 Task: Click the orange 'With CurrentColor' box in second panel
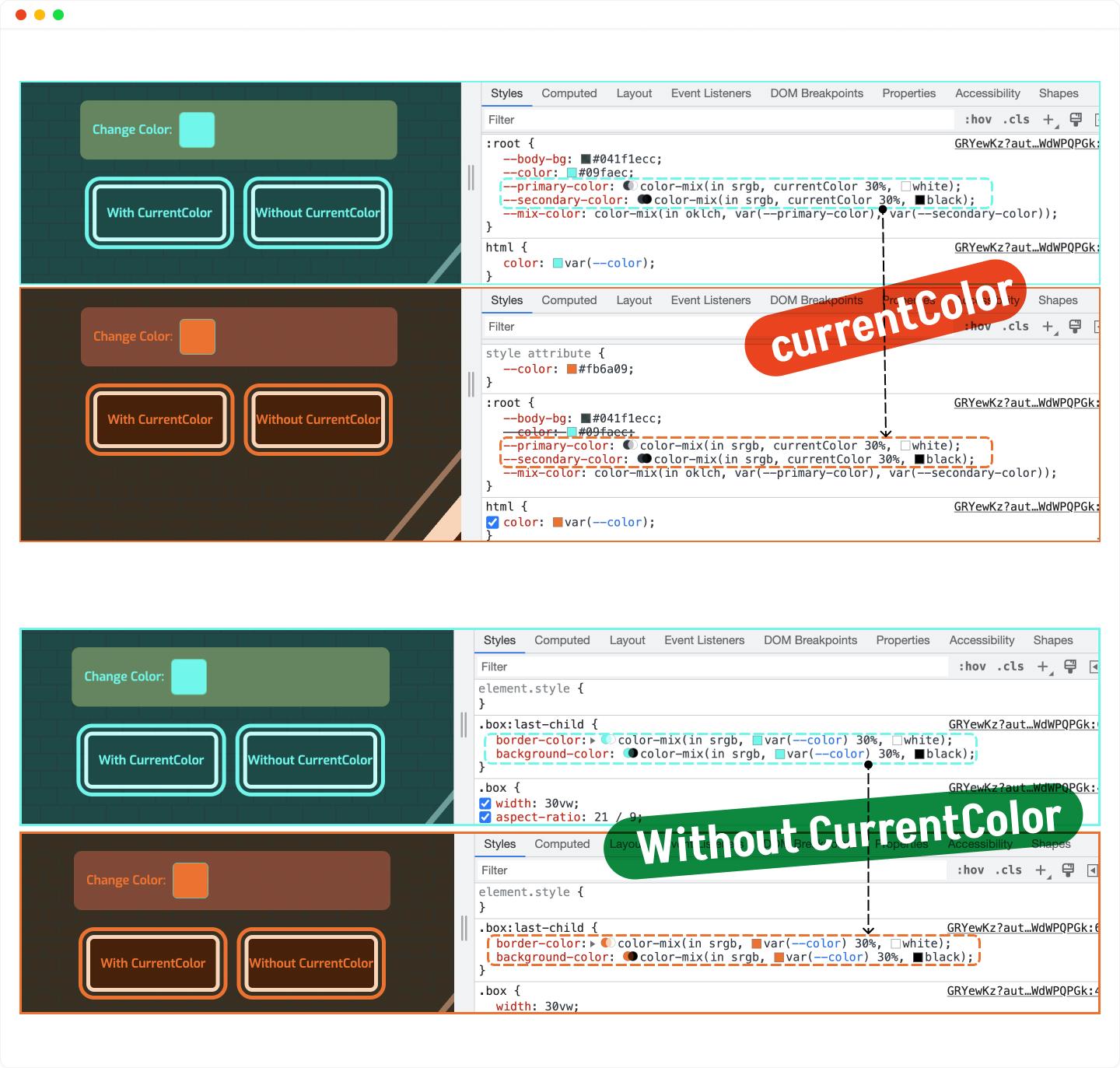pyautogui.click(x=159, y=419)
